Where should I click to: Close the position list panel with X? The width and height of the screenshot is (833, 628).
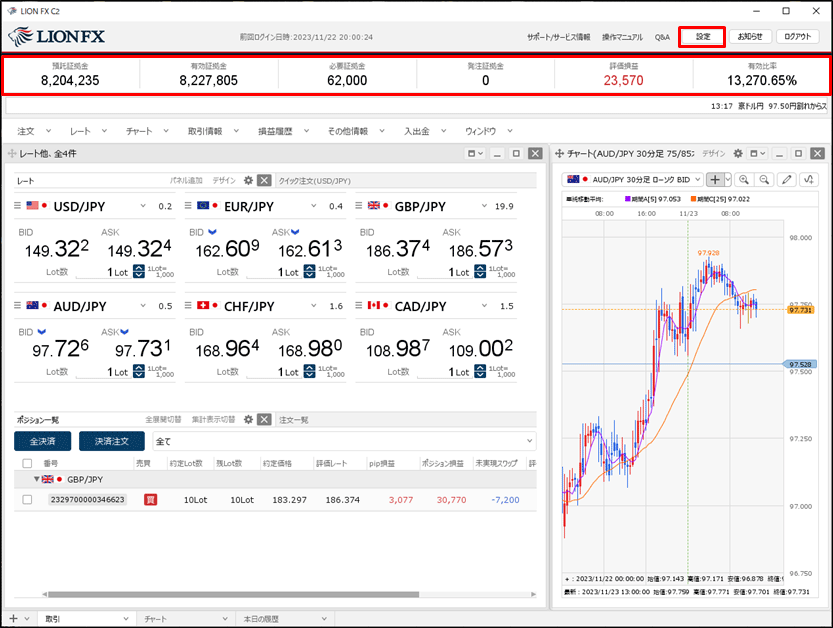coord(264,420)
